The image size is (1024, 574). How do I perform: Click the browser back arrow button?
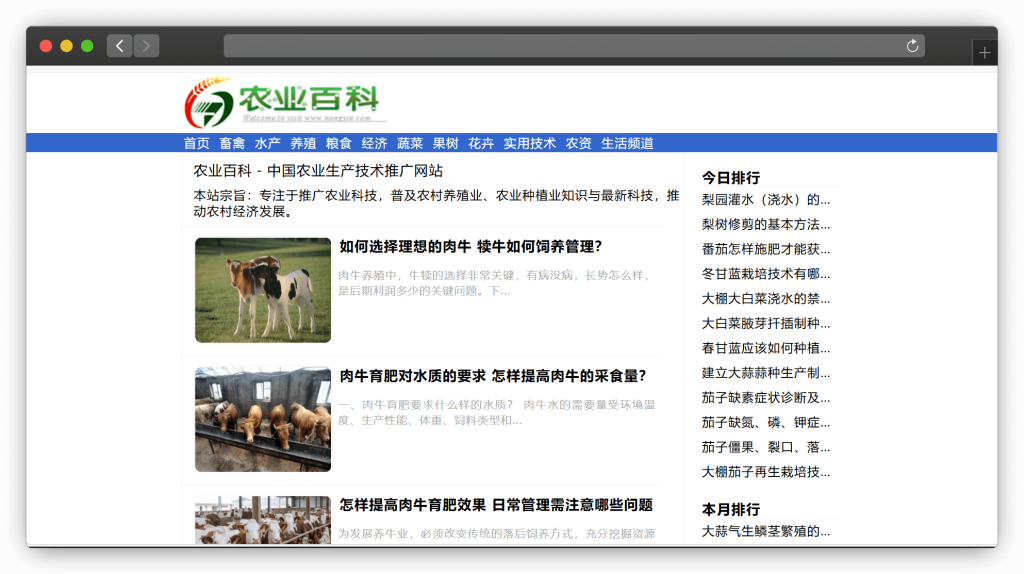coord(119,46)
